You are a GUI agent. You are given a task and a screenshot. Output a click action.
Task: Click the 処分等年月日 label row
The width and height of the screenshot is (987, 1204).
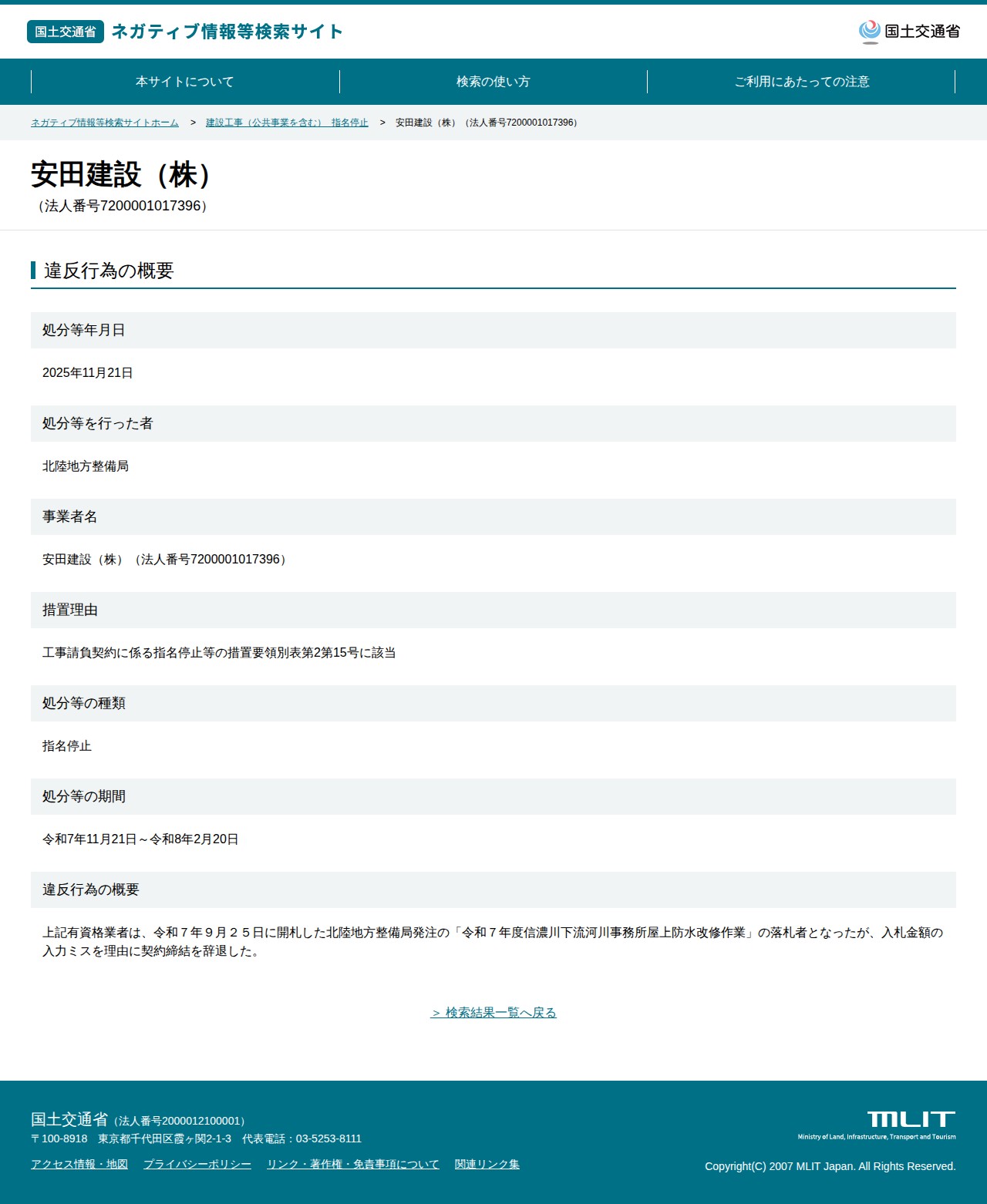[x=493, y=330]
